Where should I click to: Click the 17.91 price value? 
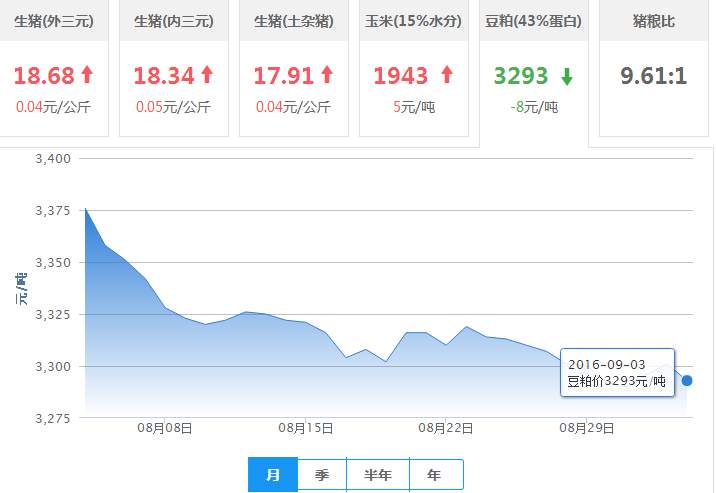click(284, 76)
